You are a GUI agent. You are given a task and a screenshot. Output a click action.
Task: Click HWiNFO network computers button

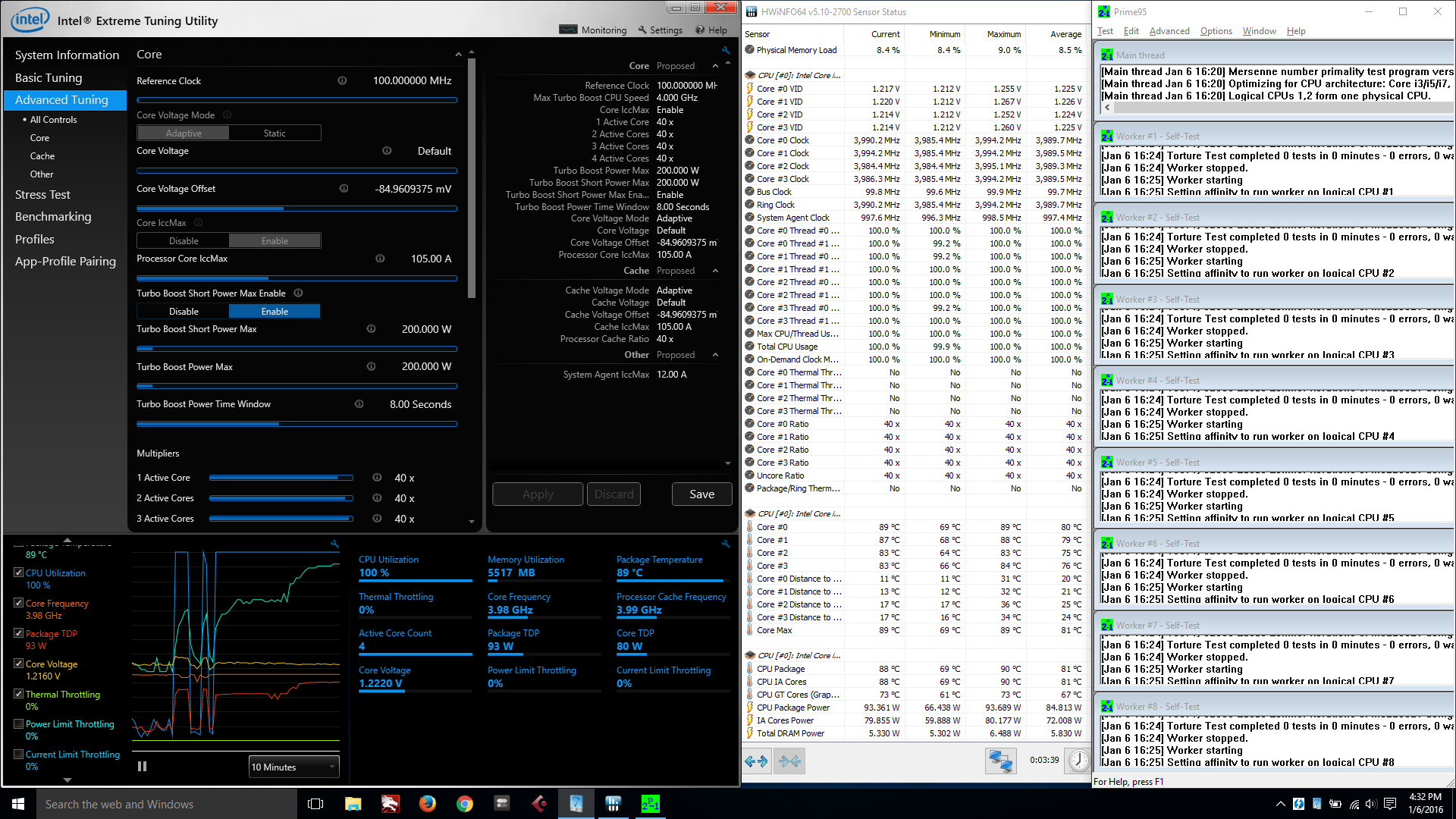[x=1000, y=761]
